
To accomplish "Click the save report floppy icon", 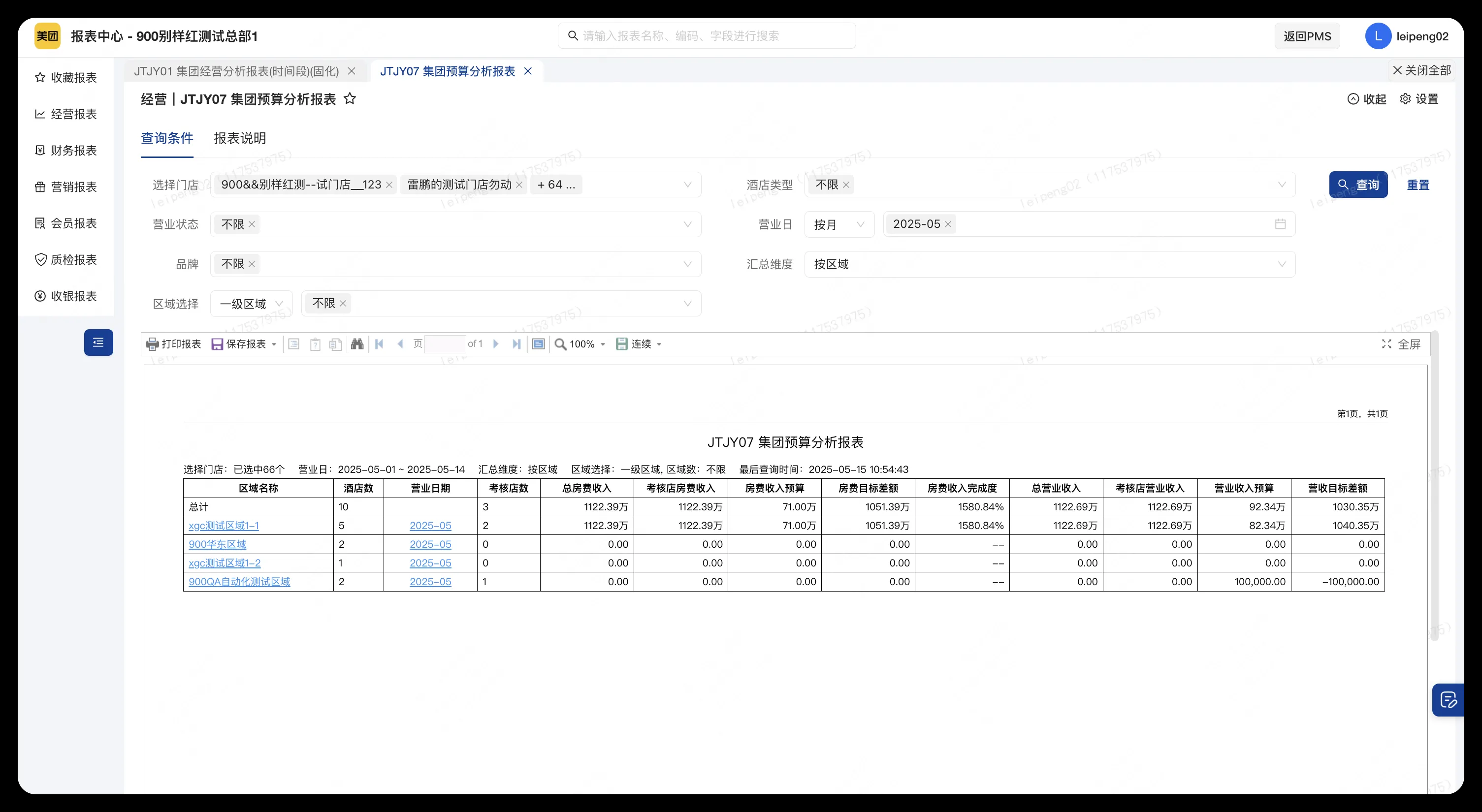I will pyautogui.click(x=217, y=344).
